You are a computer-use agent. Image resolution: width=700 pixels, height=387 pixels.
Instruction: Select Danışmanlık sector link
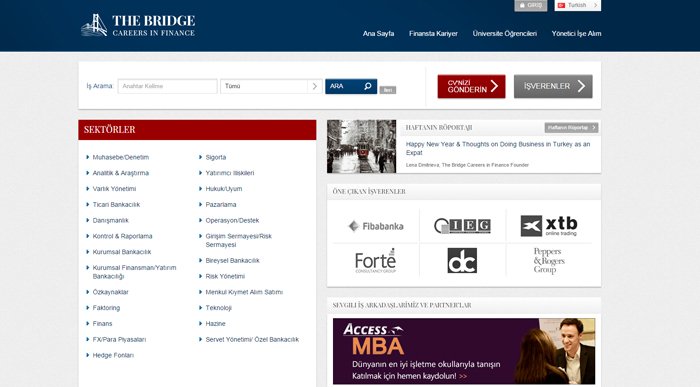click(x=110, y=220)
